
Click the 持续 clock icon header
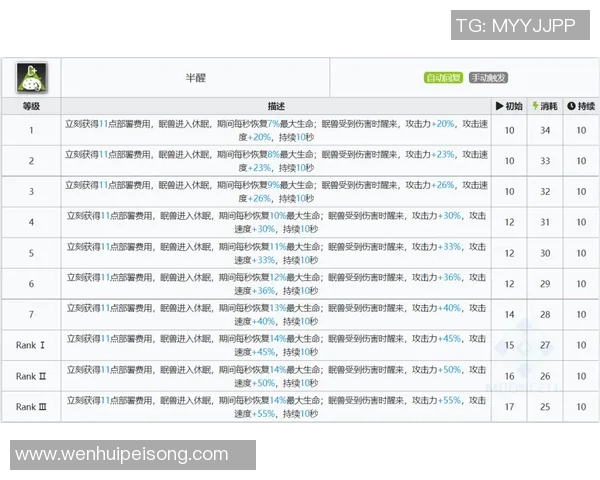point(581,106)
